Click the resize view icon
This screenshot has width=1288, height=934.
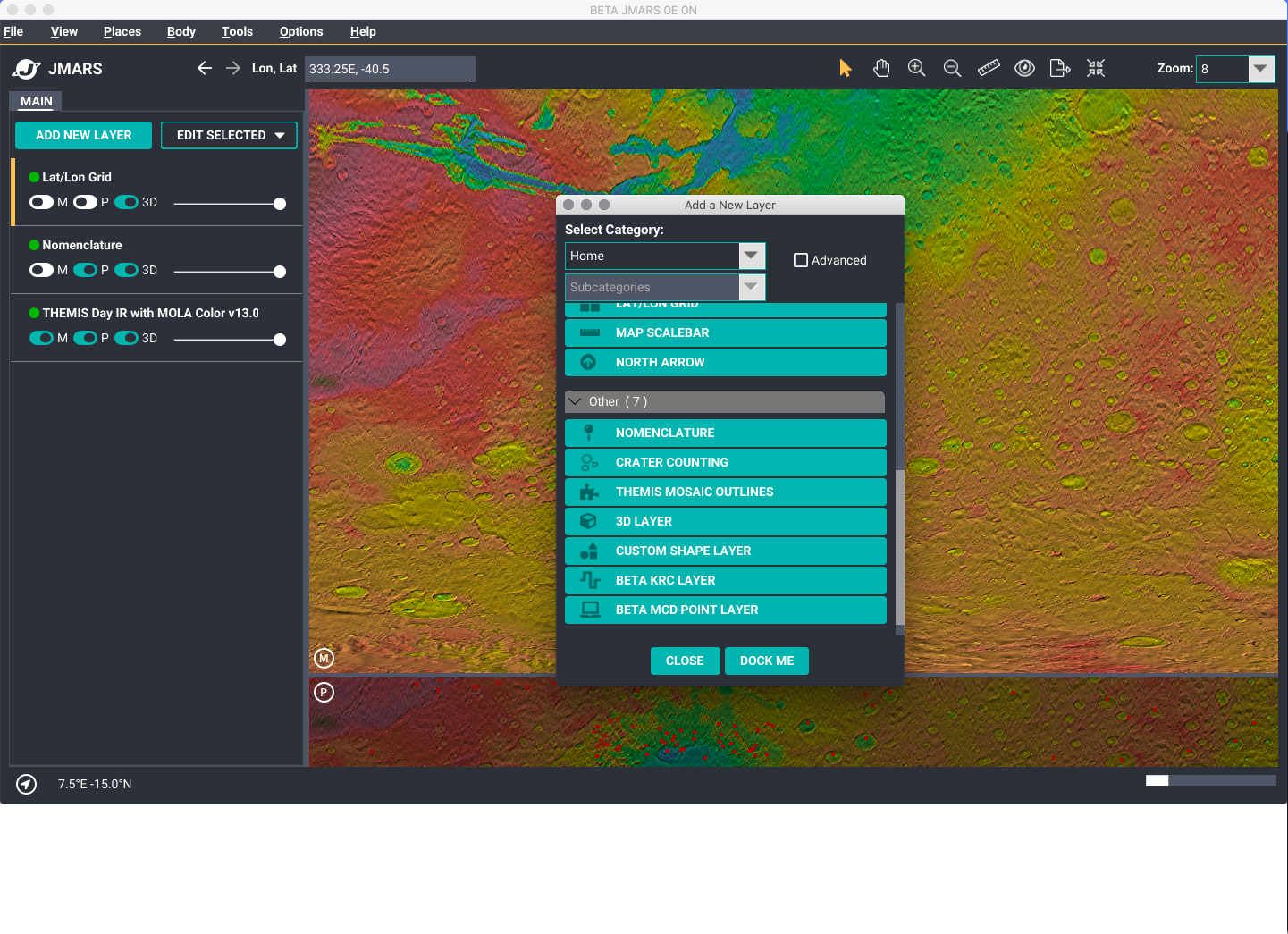[x=1096, y=68]
